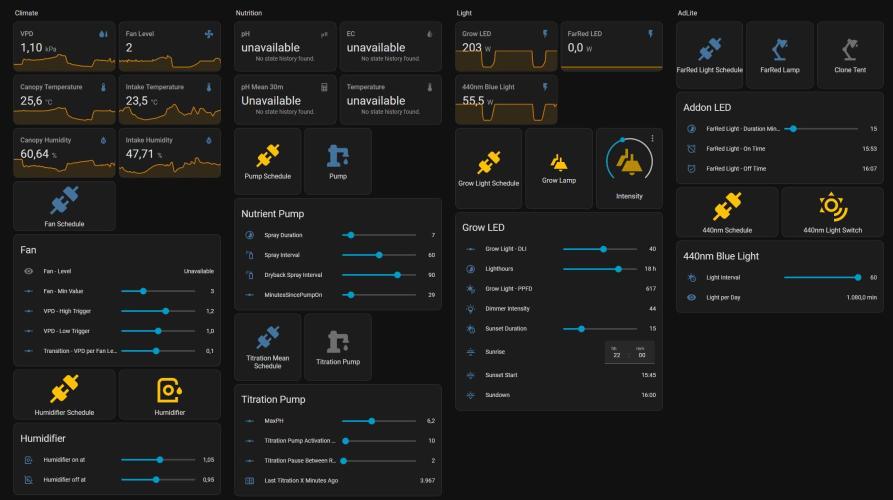Viewport: 893px width, 500px height.
Task: Adjust the Grow Light - DLI slider
Action: click(x=600, y=249)
